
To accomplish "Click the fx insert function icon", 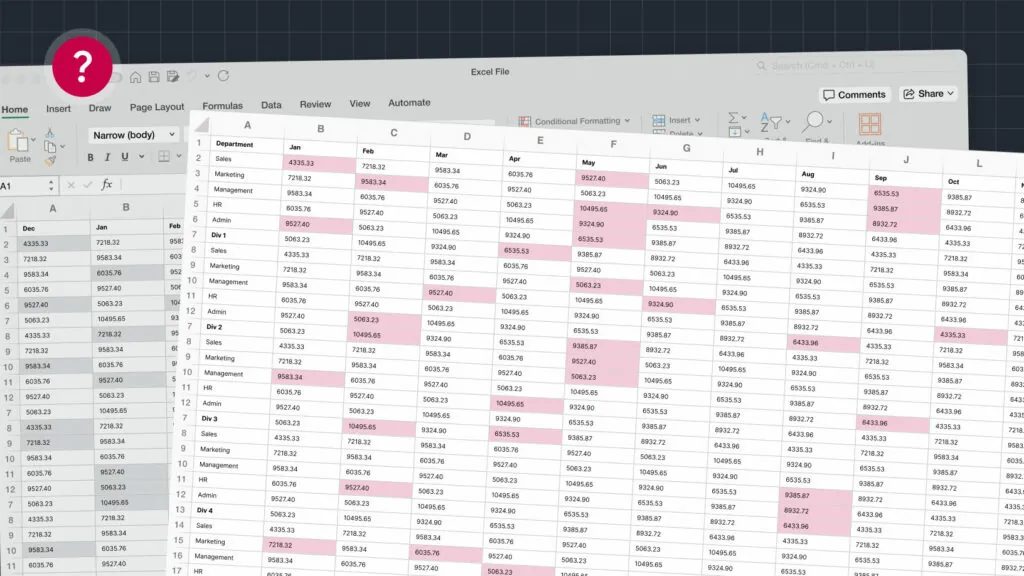I will coord(106,185).
